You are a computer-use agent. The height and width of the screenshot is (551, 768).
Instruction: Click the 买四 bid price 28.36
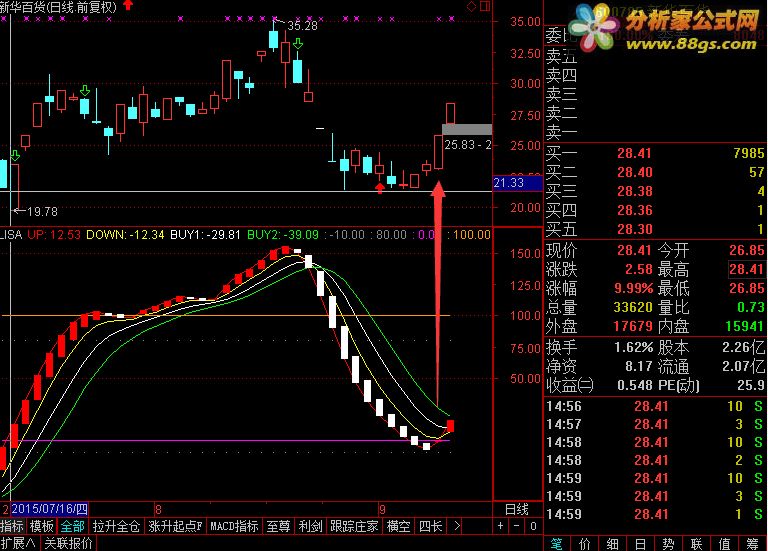tap(634, 210)
